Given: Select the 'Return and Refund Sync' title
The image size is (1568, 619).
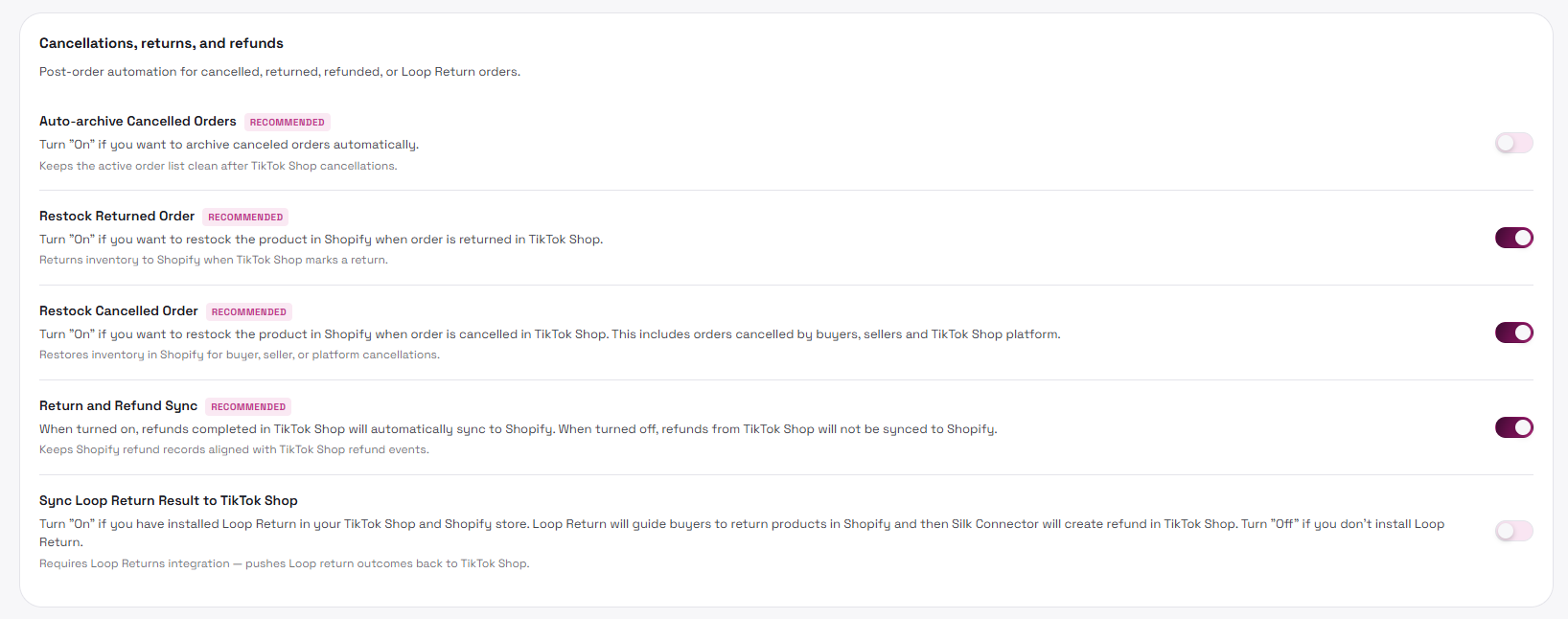Looking at the screenshot, I should (x=118, y=405).
